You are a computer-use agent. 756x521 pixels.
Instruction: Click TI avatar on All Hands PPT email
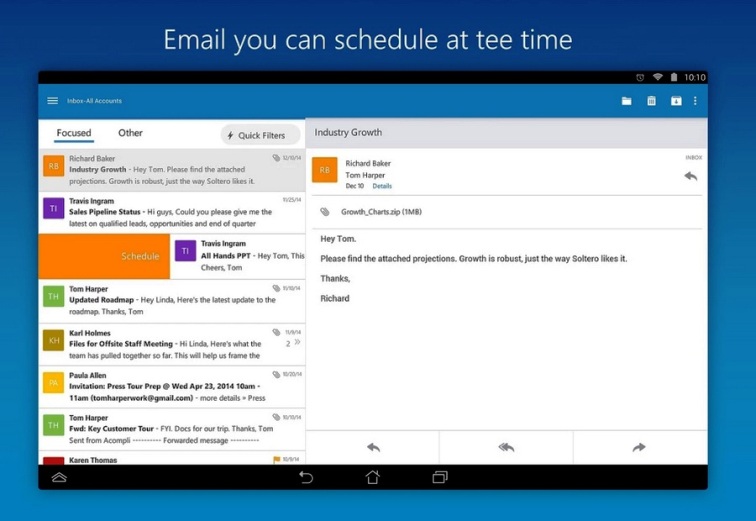coord(185,251)
